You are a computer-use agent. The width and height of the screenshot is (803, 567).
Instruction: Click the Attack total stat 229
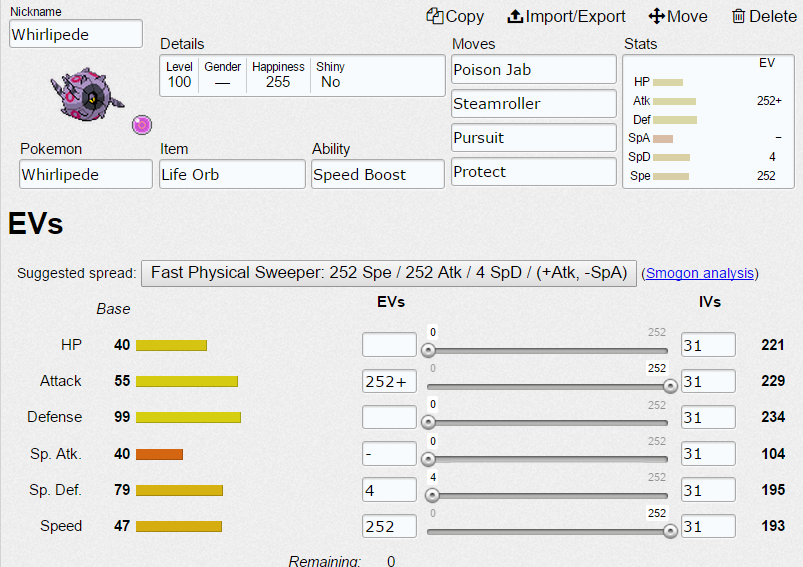pos(773,381)
